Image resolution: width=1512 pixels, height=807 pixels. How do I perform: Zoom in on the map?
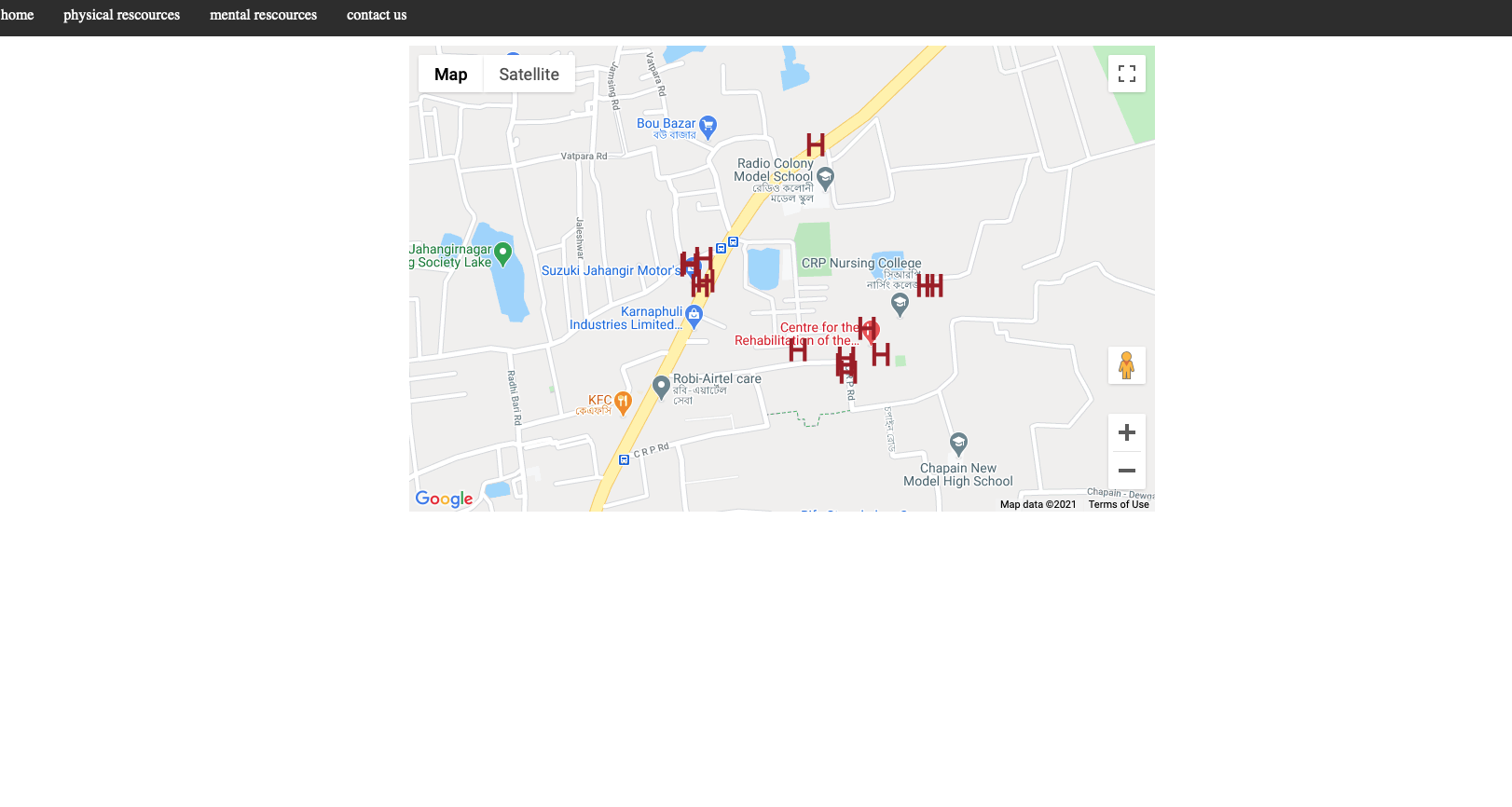(1126, 432)
